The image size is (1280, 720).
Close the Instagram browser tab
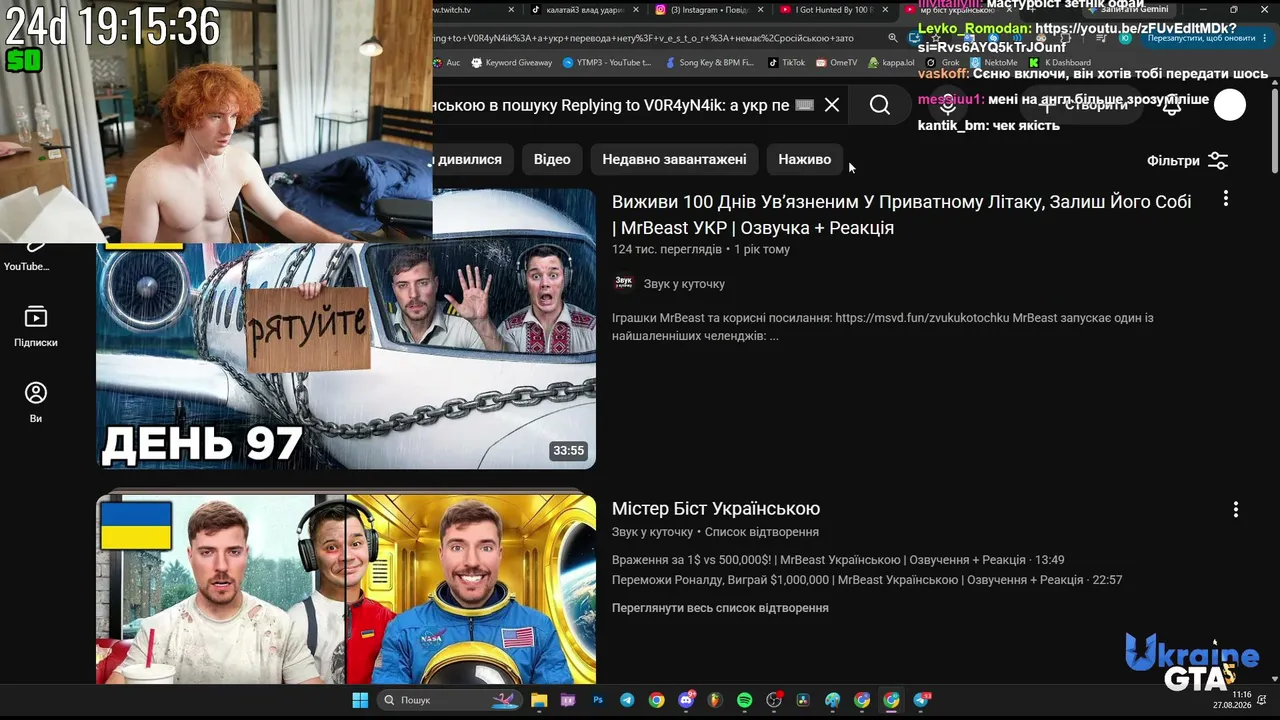click(762, 10)
